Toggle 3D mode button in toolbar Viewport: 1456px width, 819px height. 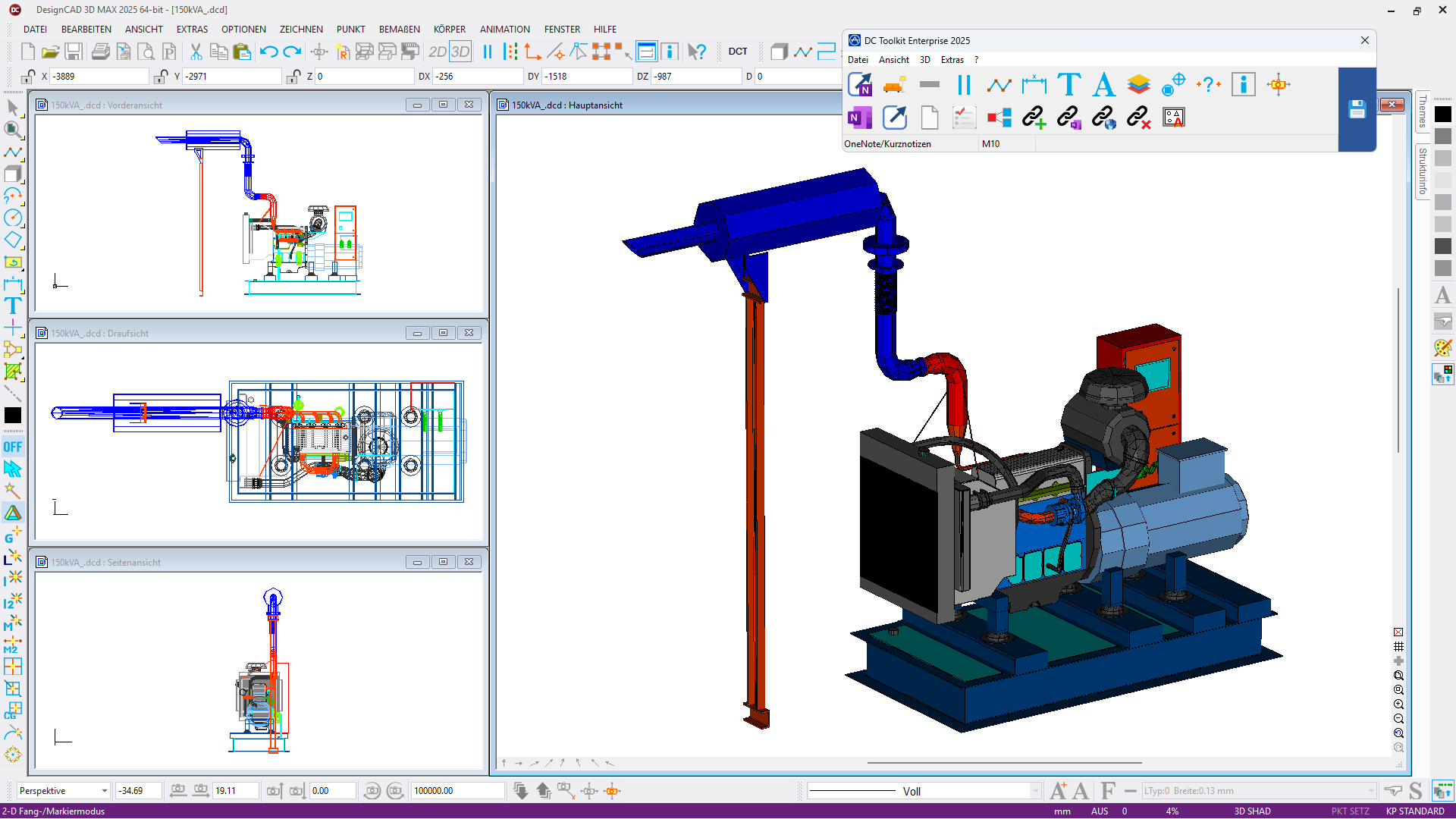pyautogui.click(x=460, y=52)
